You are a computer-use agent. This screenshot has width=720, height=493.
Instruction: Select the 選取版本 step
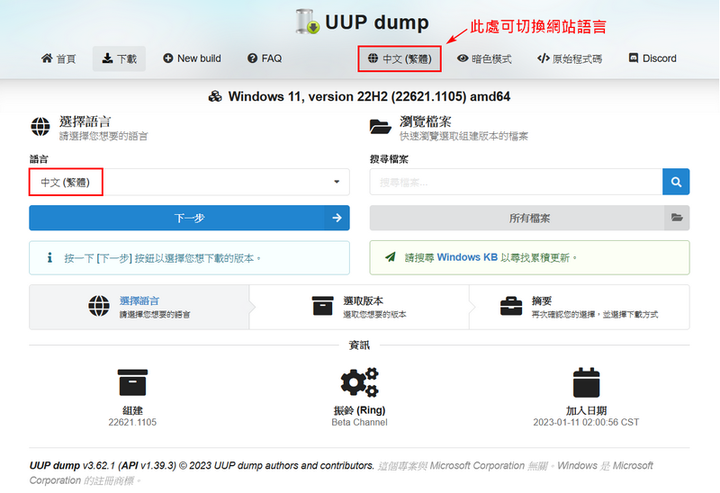359,307
